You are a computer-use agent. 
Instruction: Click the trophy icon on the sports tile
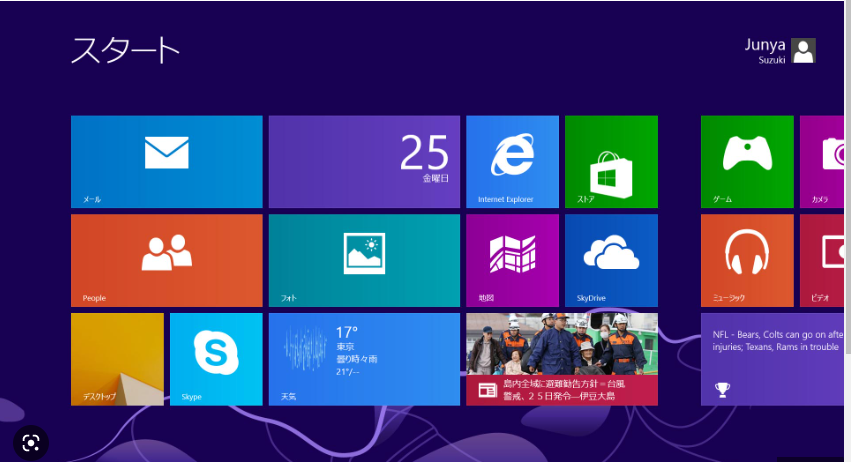coord(722,389)
